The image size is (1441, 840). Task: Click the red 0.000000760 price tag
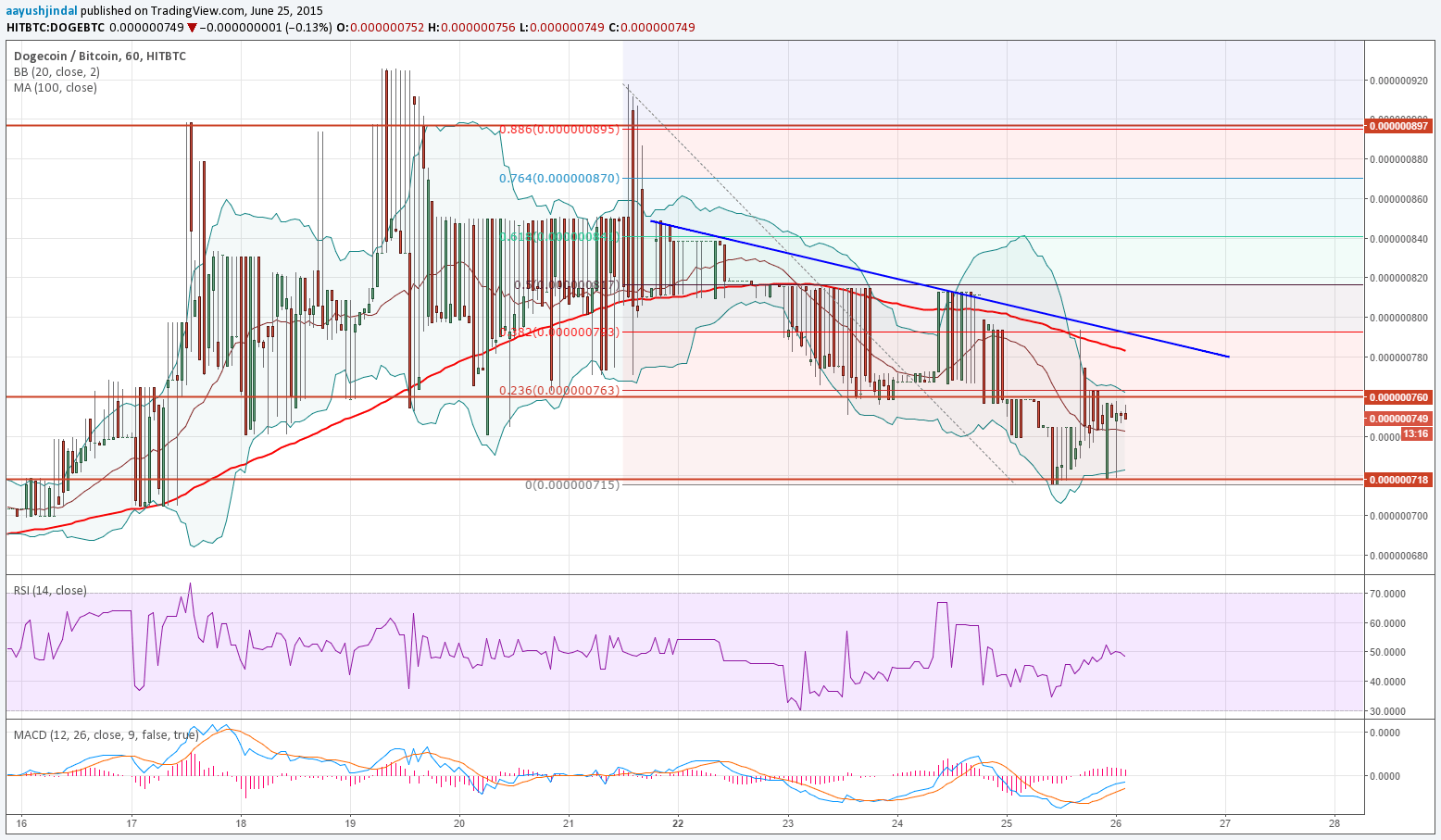coord(1399,397)
